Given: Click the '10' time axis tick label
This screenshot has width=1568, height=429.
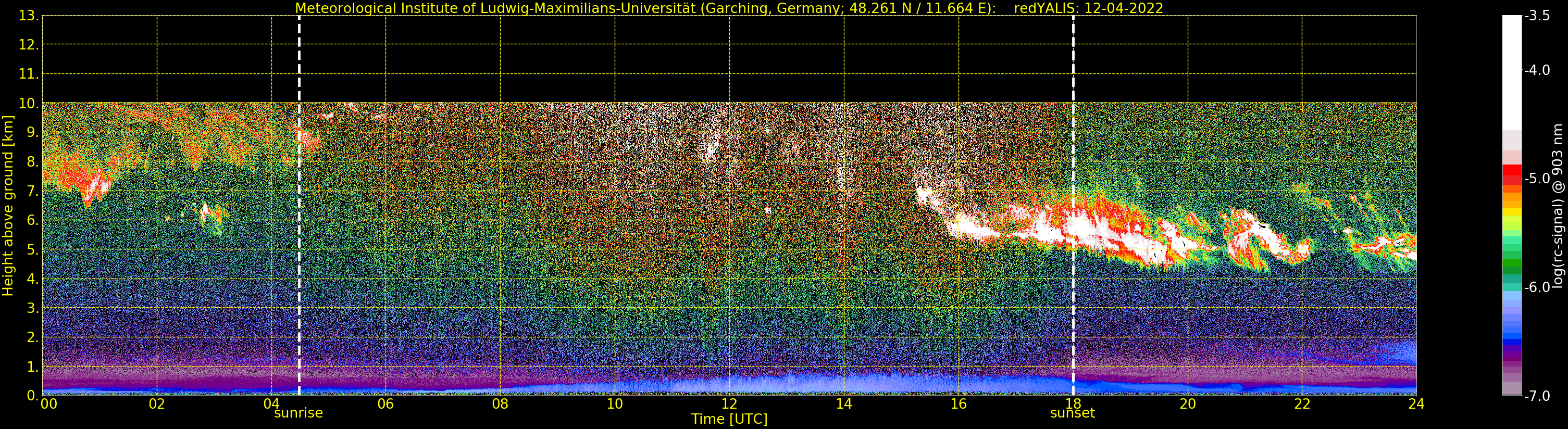Looking at the screenshot, I should [615, 404].
